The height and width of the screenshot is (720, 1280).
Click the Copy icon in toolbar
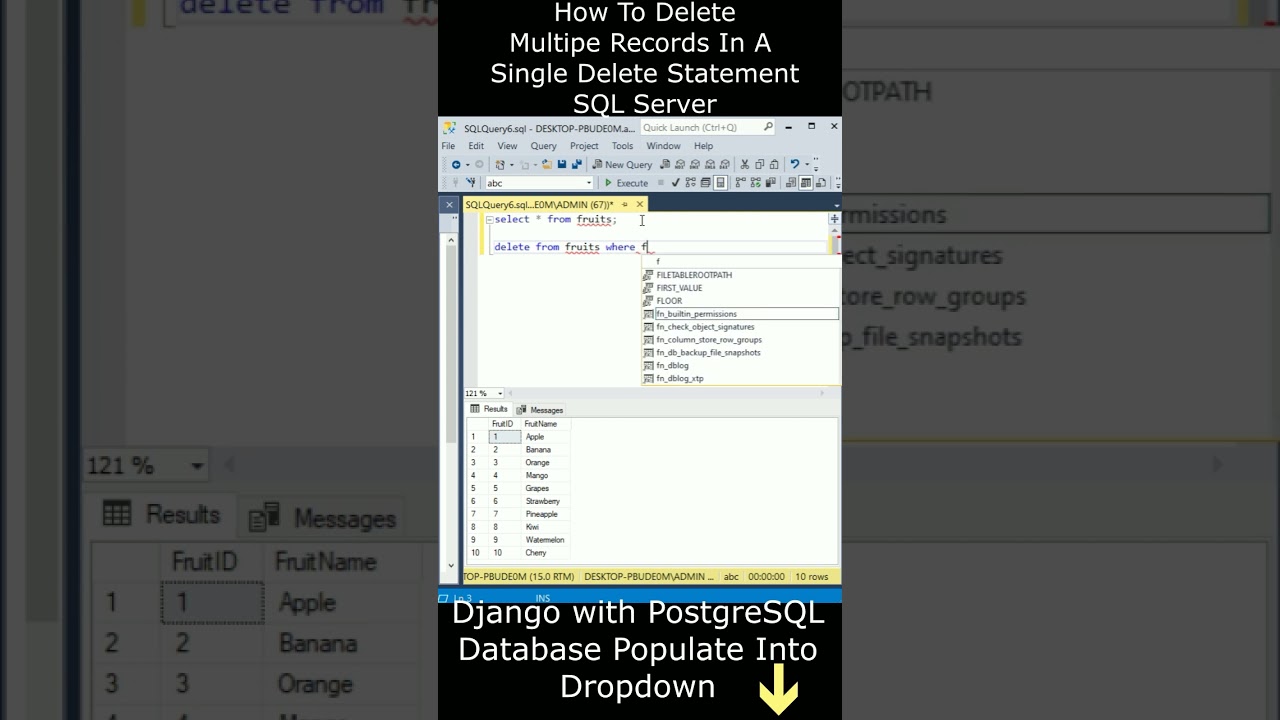pyautogui.click(x=760, y=165)
